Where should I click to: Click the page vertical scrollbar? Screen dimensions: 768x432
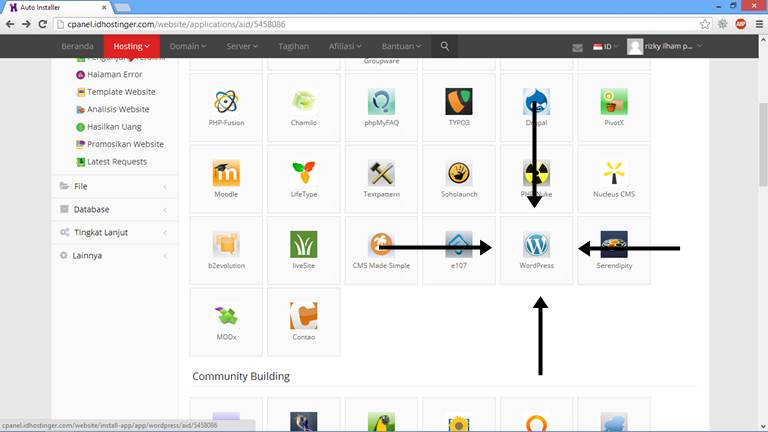coord(763,144)
